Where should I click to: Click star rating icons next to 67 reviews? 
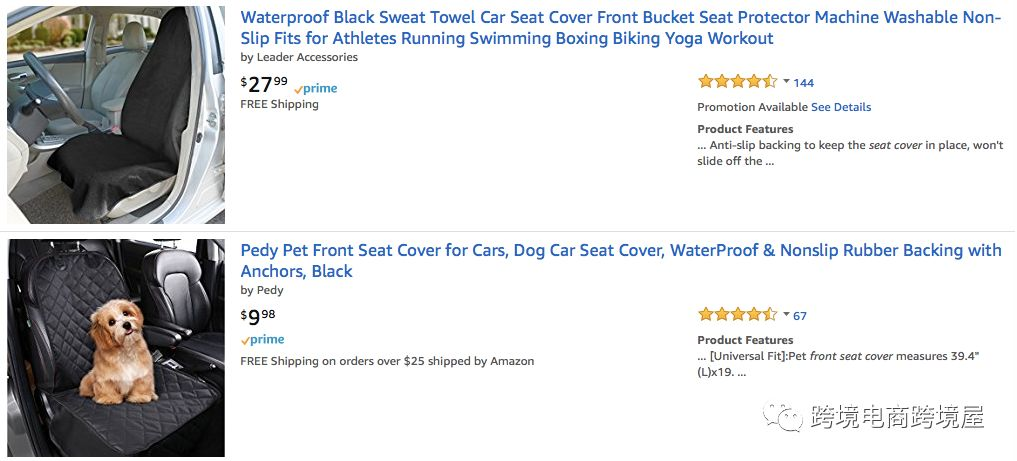[737, 315]
